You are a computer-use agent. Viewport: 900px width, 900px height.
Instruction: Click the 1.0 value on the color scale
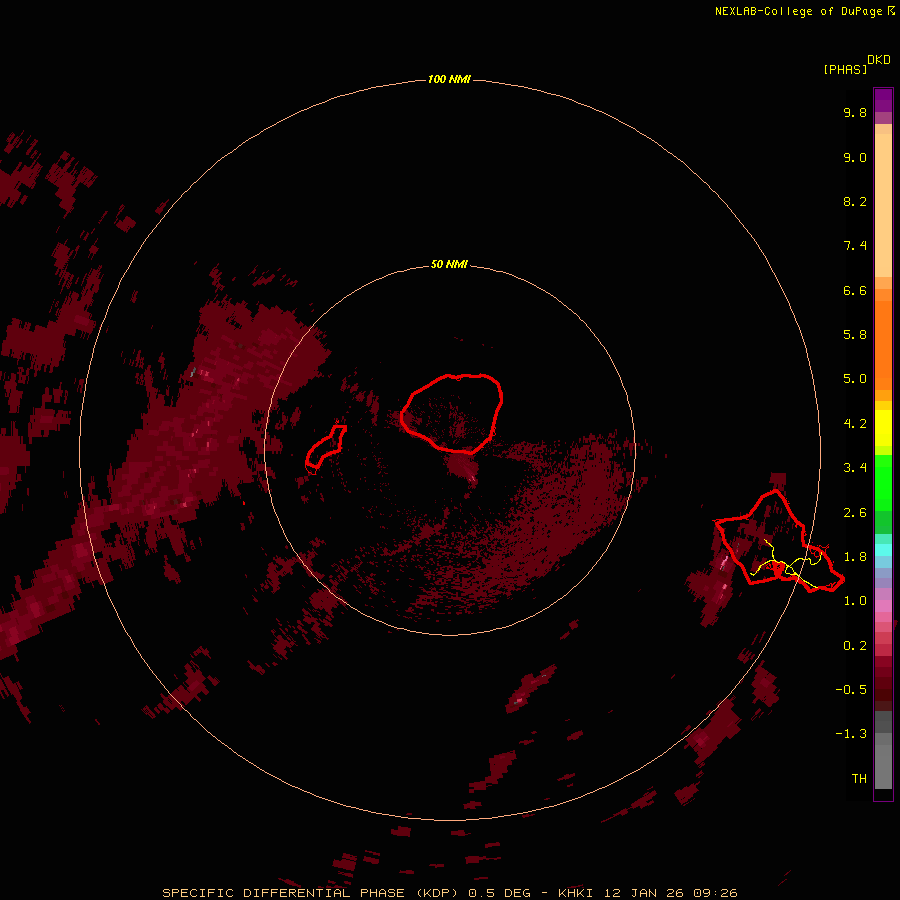[855, 601]
